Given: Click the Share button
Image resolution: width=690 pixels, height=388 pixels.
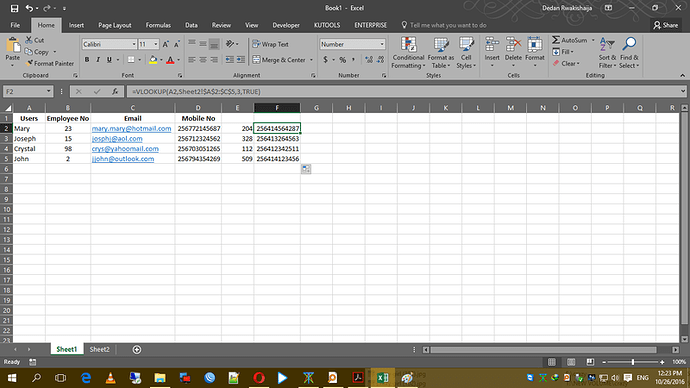Looking at the screenshot, I should pos(666,25).
